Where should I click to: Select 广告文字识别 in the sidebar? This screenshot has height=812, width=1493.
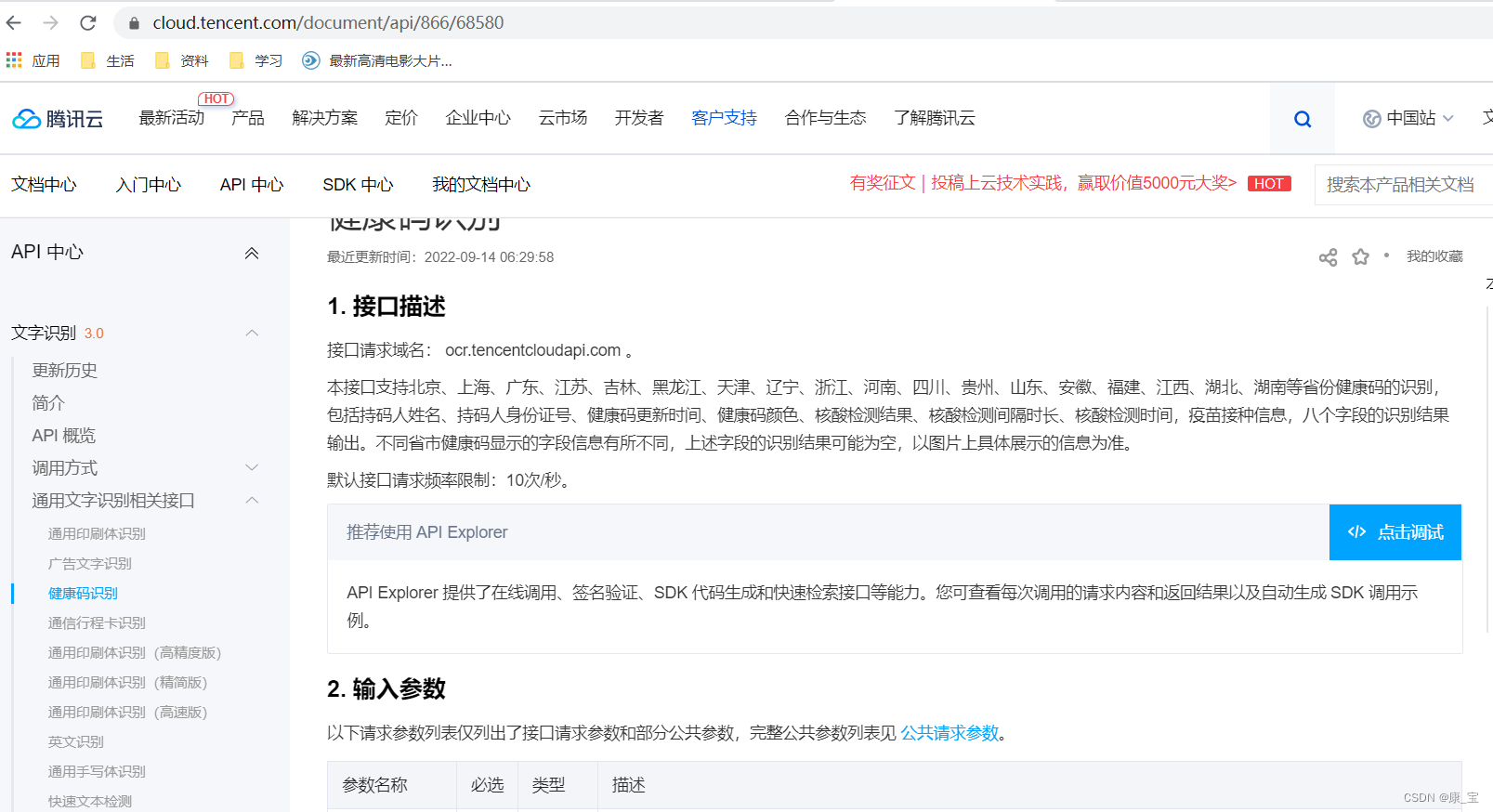90,563
